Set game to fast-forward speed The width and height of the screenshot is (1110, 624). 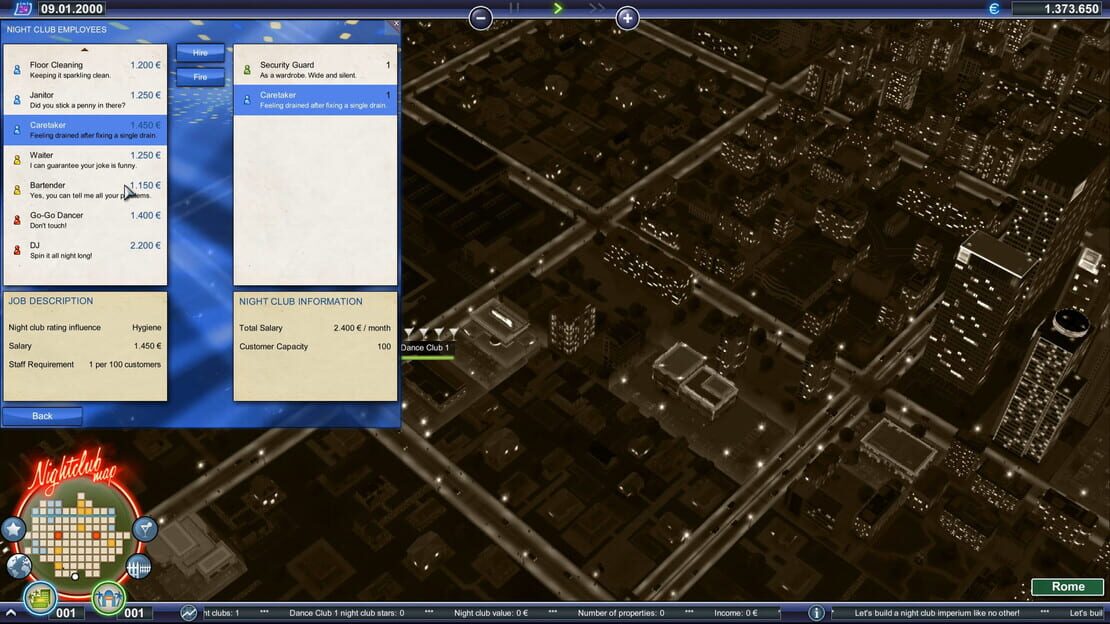pyautogui.click(x=597, y=8)
